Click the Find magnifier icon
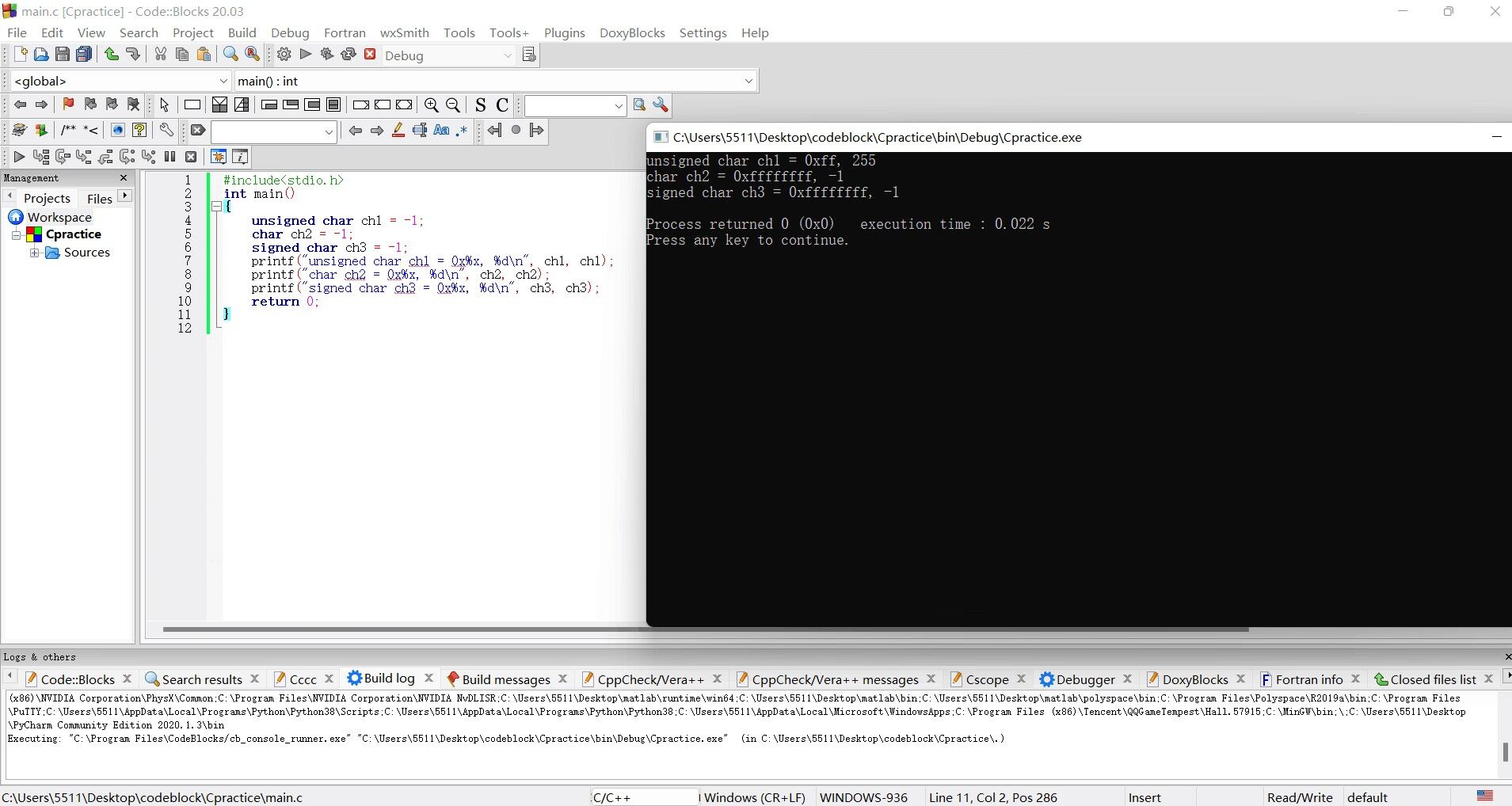Viewport: 1512px width, 806px height. pyautogui.click(x=230, y=55)
